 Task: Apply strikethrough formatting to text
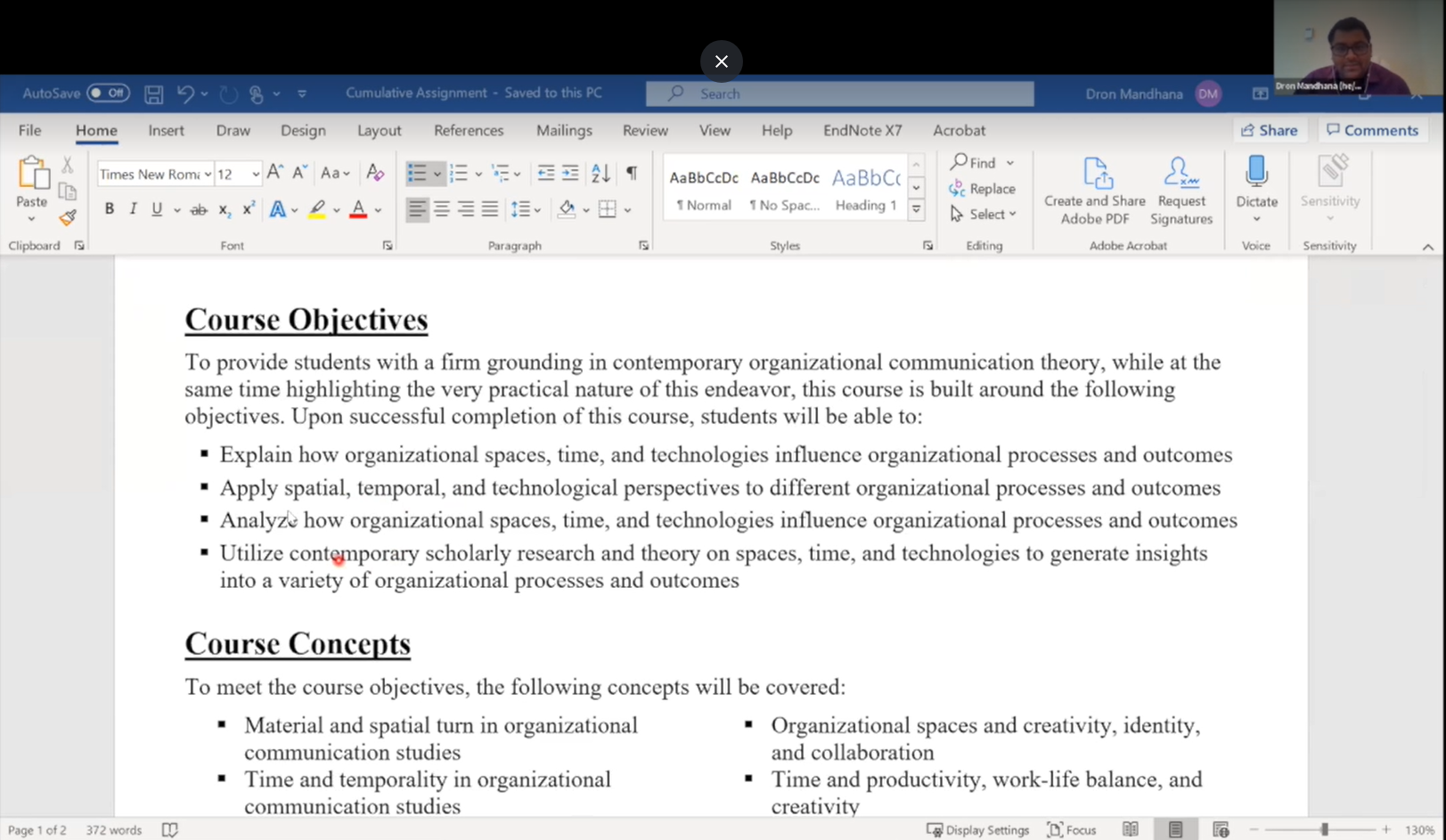199,210
